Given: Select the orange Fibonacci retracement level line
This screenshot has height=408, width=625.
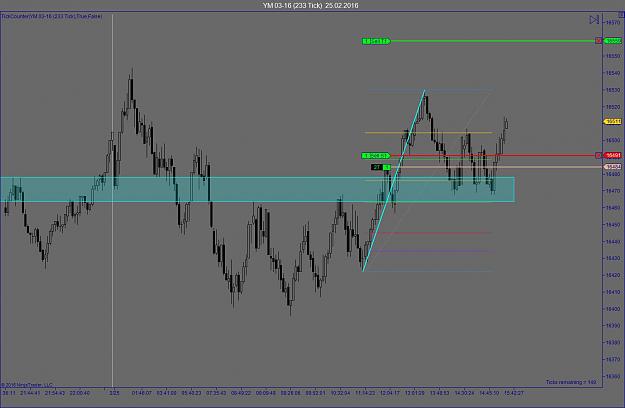Looking at the screenshot, I should pyautogui.click(x=428, y=133).
